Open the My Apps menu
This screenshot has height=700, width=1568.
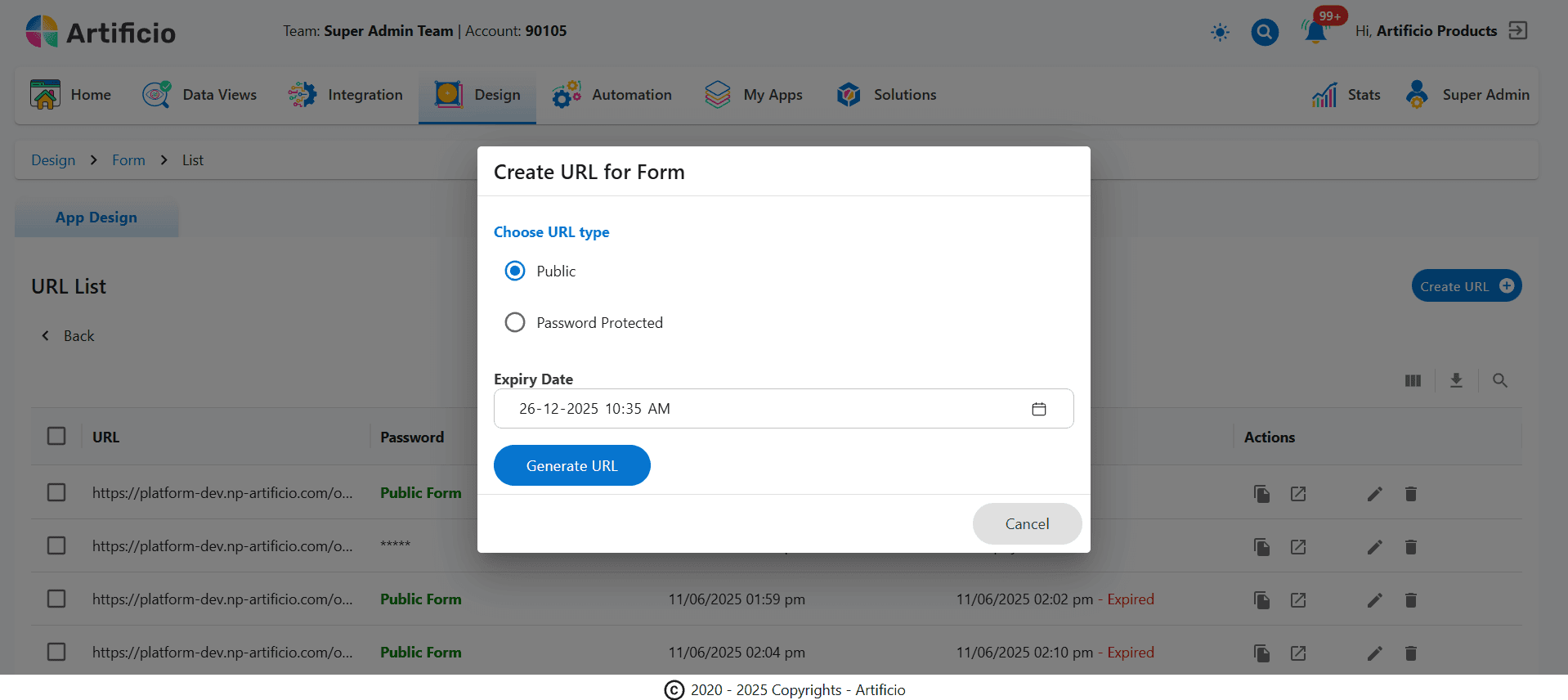click(x=754, y=95)
